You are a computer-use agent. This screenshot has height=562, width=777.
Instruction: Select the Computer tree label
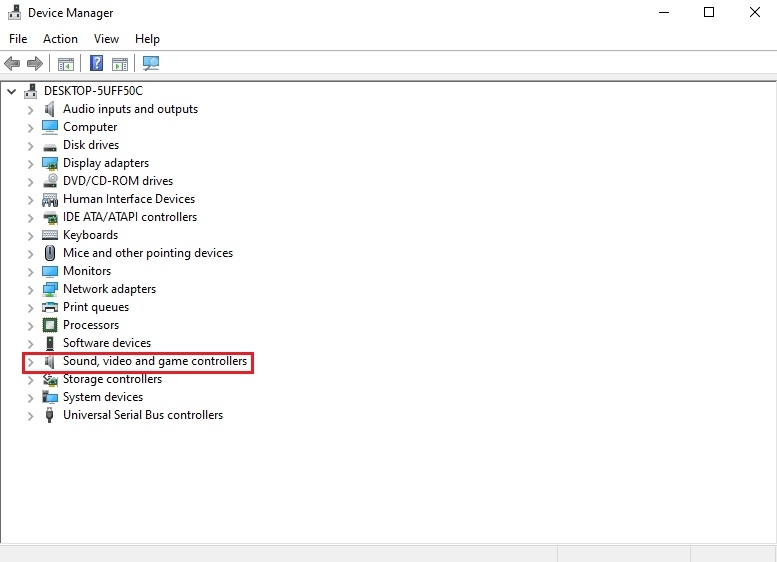coord(90,127)
